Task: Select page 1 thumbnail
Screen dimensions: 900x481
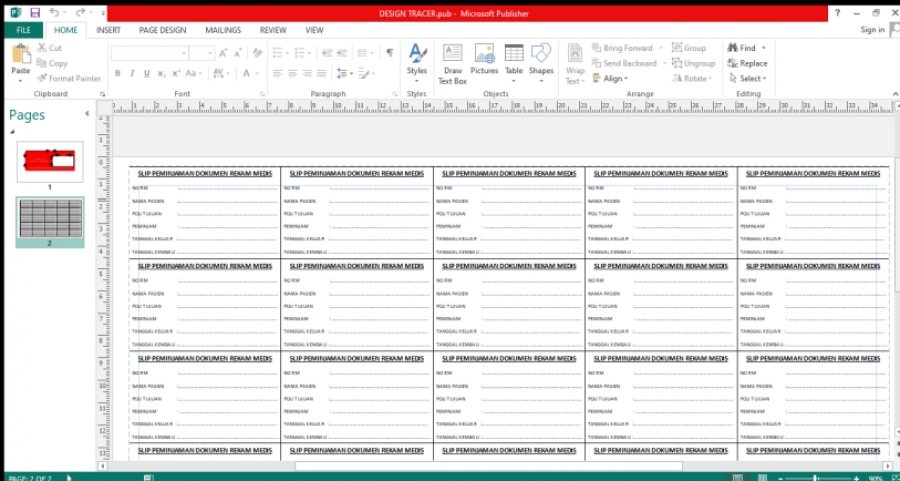Action: point(49,162)
